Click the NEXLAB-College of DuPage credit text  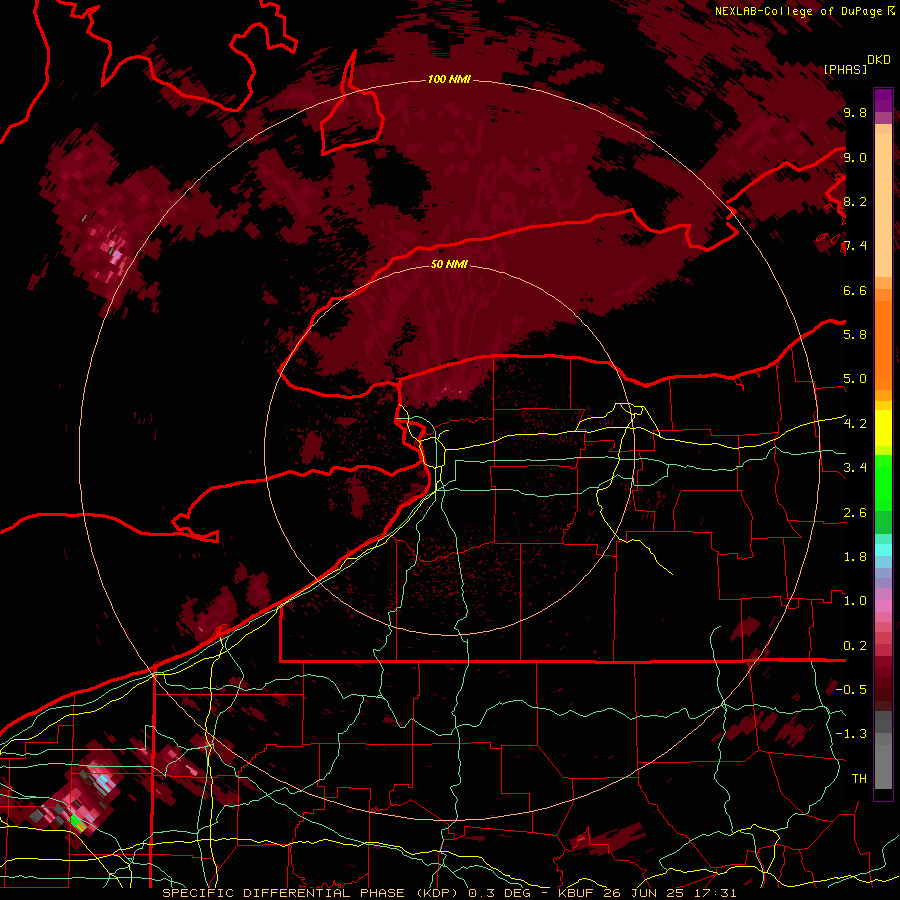coord(799,11)
